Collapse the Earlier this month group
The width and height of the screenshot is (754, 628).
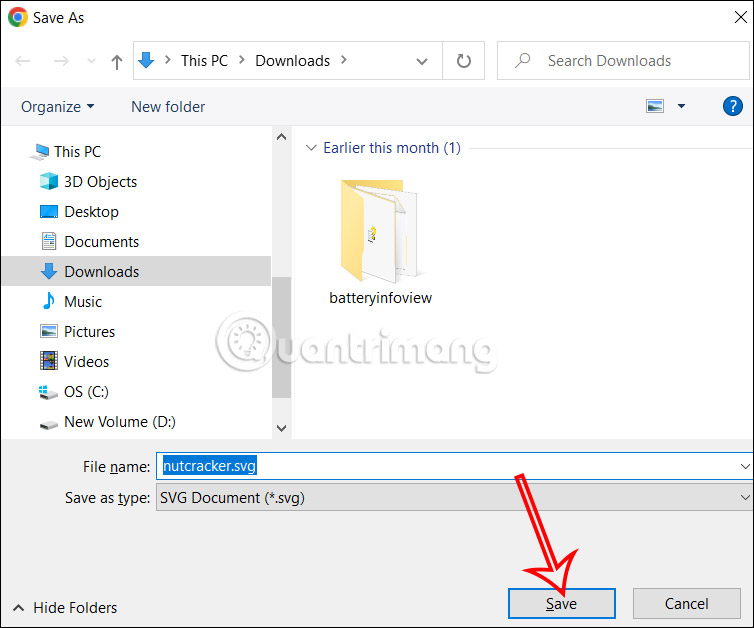tap(311, 148)
